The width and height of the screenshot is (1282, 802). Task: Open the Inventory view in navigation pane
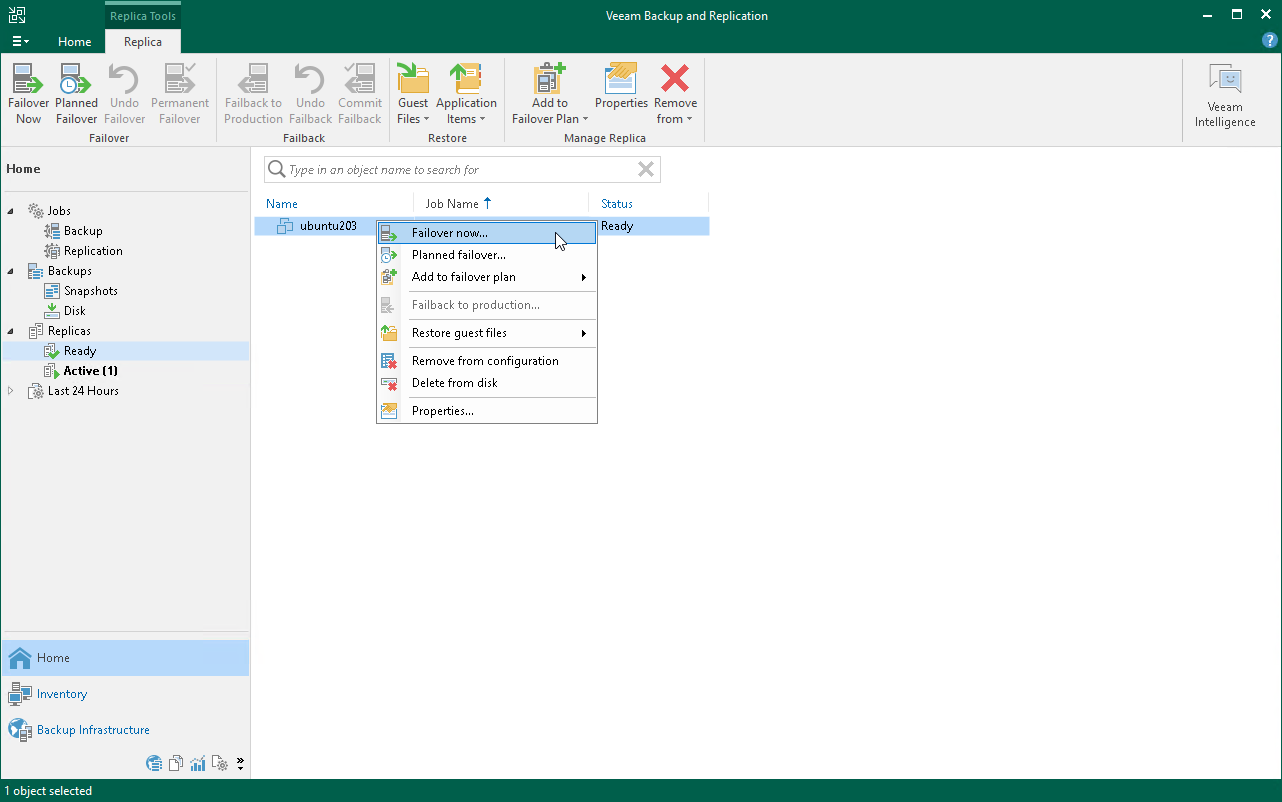[x=125, y=694]
